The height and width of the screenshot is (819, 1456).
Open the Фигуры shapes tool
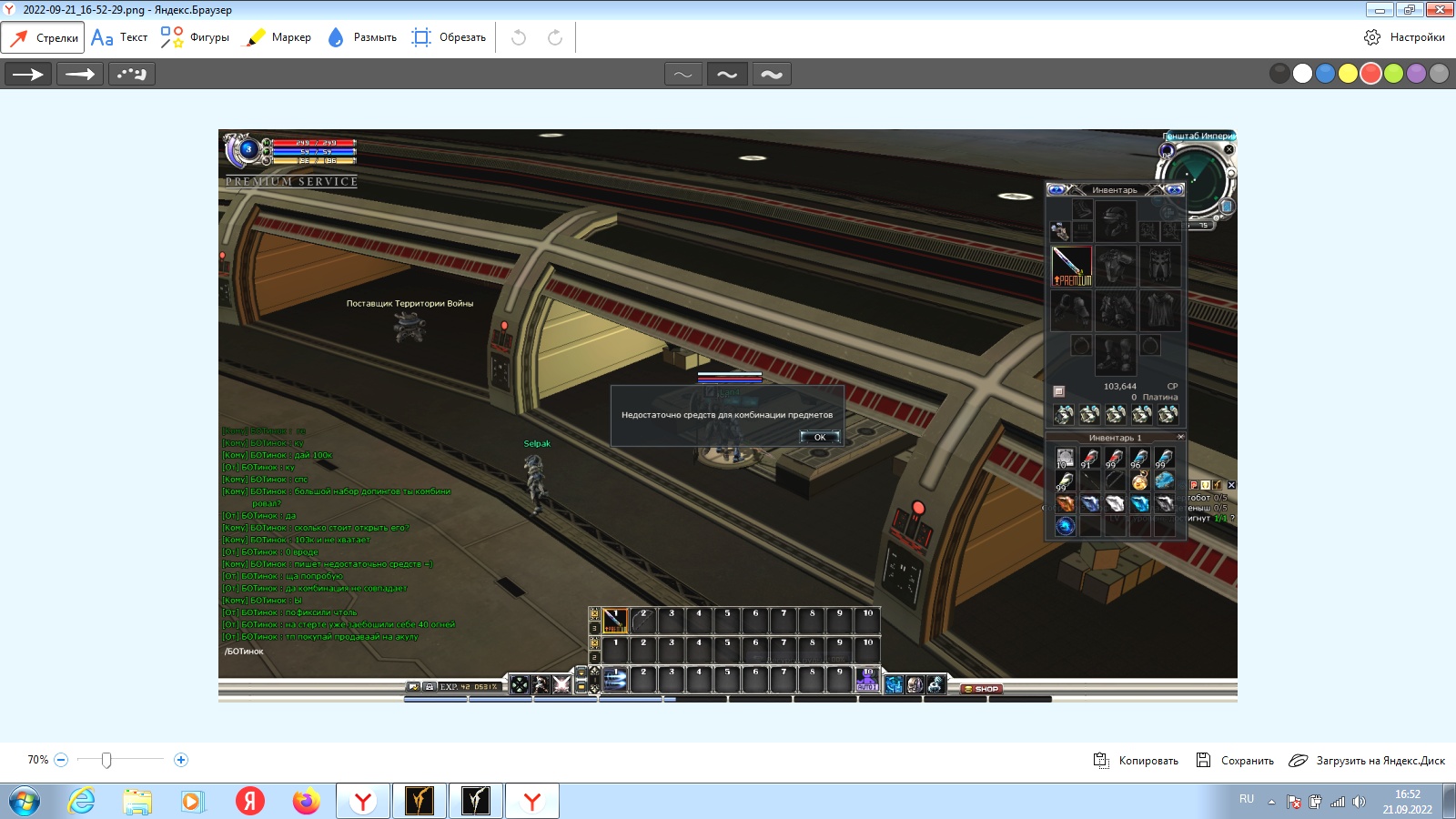coord(195,37)
